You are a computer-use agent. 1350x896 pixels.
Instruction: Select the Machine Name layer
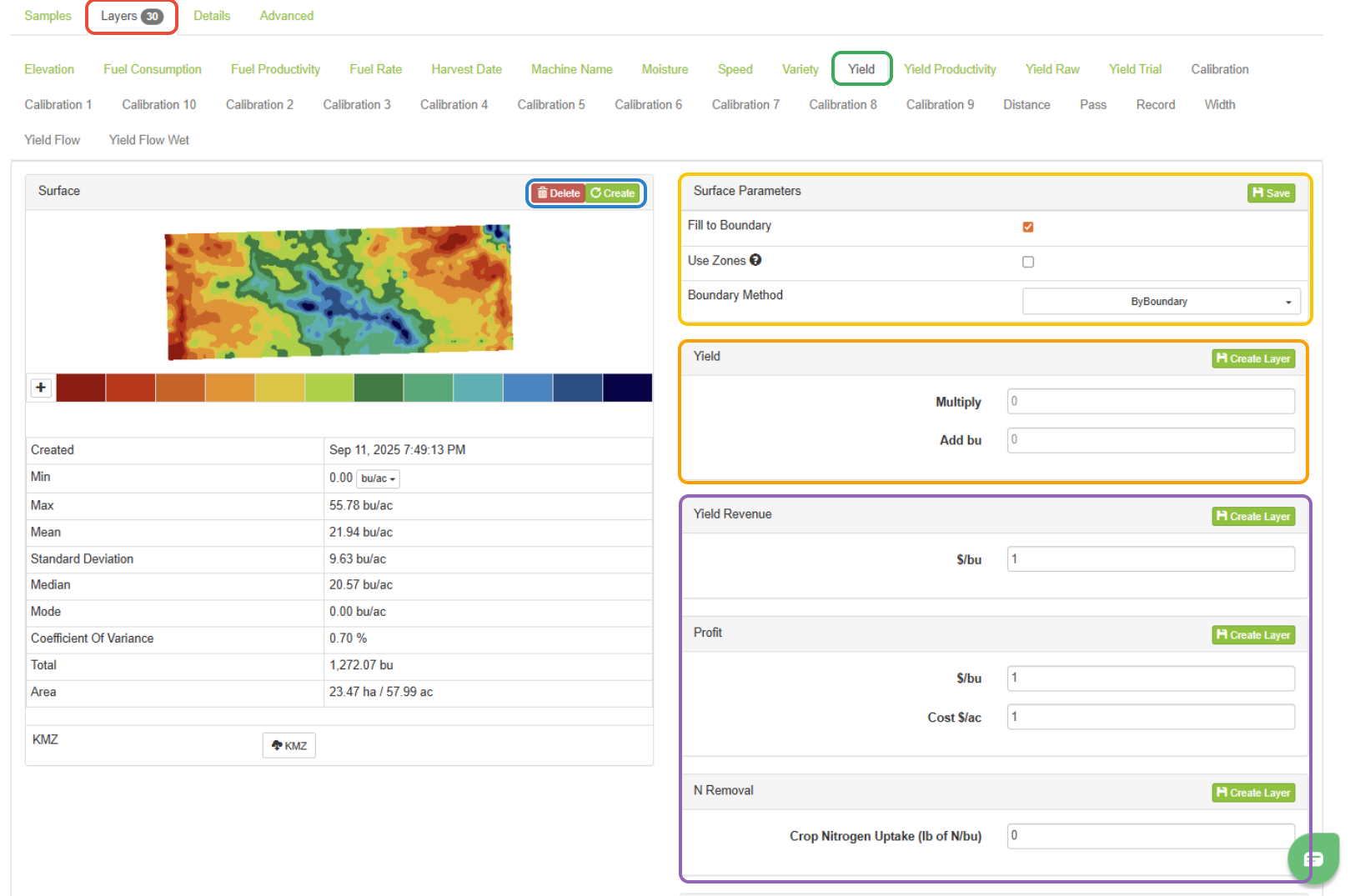(572, 69)
